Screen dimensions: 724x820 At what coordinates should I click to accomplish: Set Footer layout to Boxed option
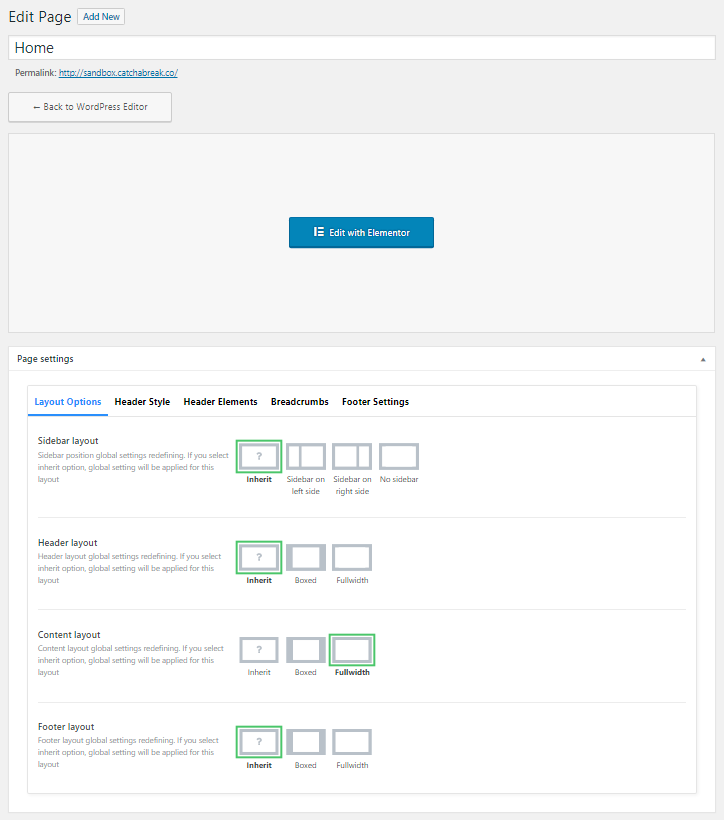click(x=306, y=742)
